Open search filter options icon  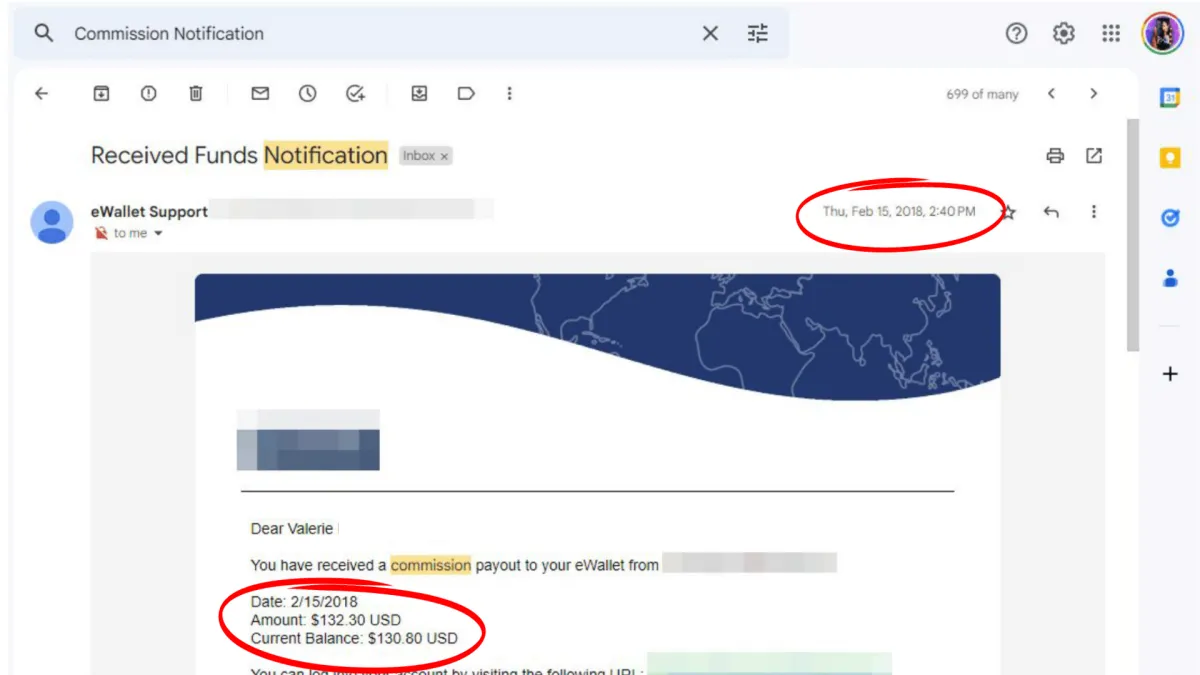tap(758, 33)
